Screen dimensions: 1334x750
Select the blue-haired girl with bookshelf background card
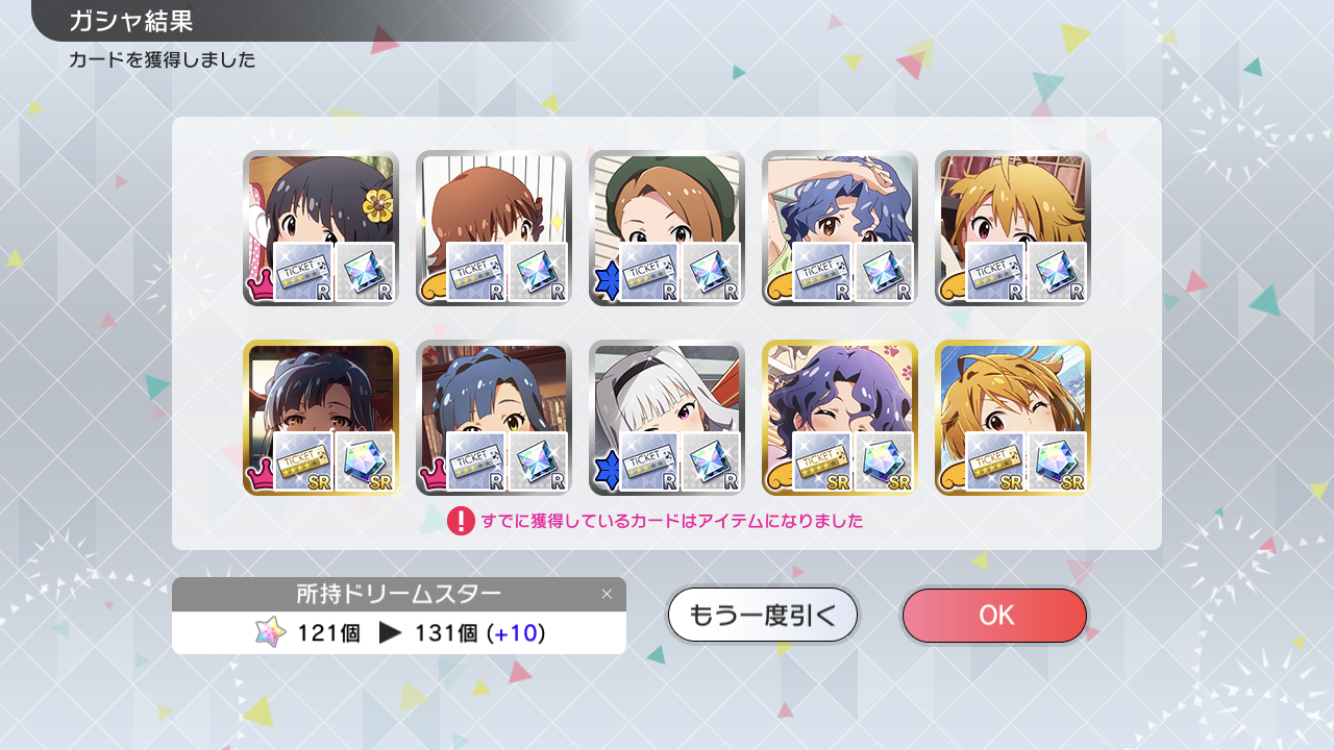[x=494, y=418]
